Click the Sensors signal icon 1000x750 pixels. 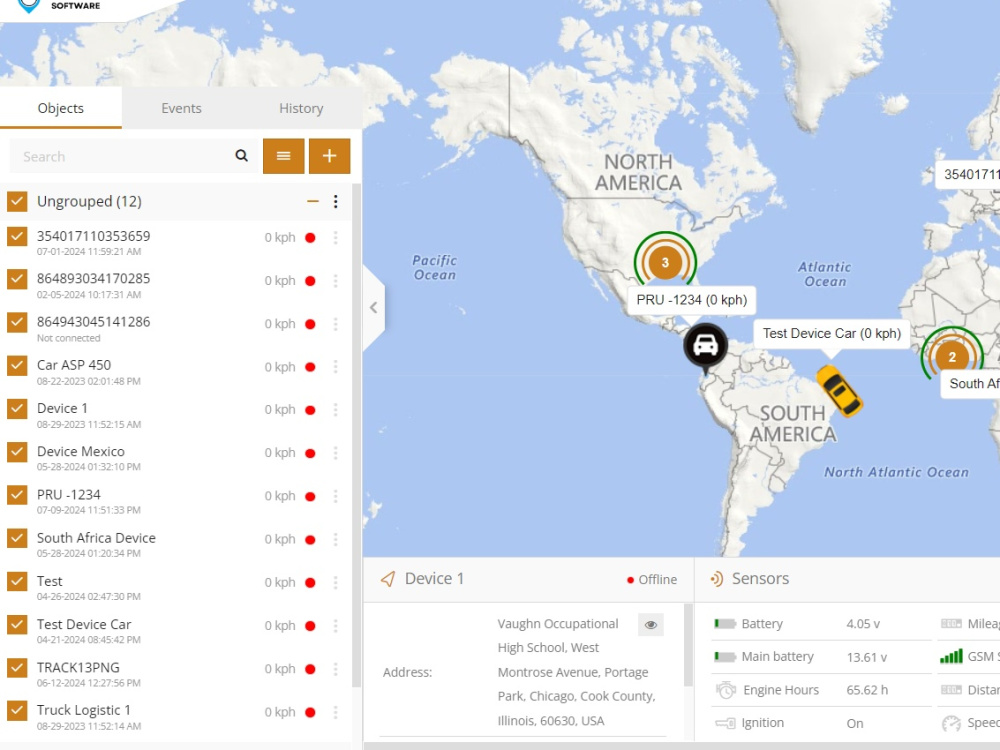click(x=717, y=579)
